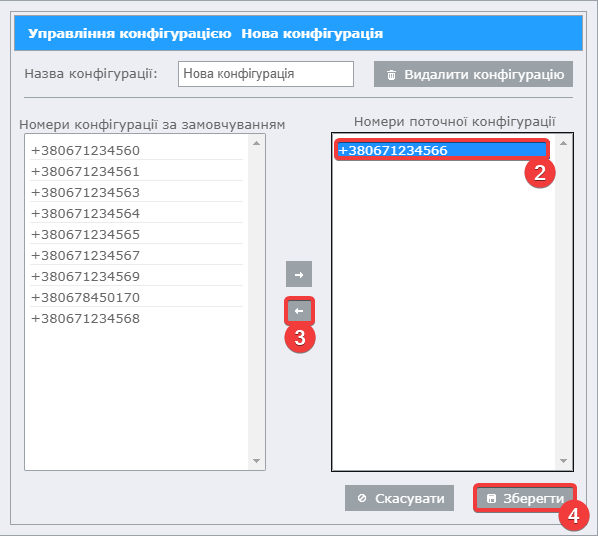The height and width of the screenshot is (536, 598).
Task: Select number +380671234563 in default list
Action: [x=137, y=192]
